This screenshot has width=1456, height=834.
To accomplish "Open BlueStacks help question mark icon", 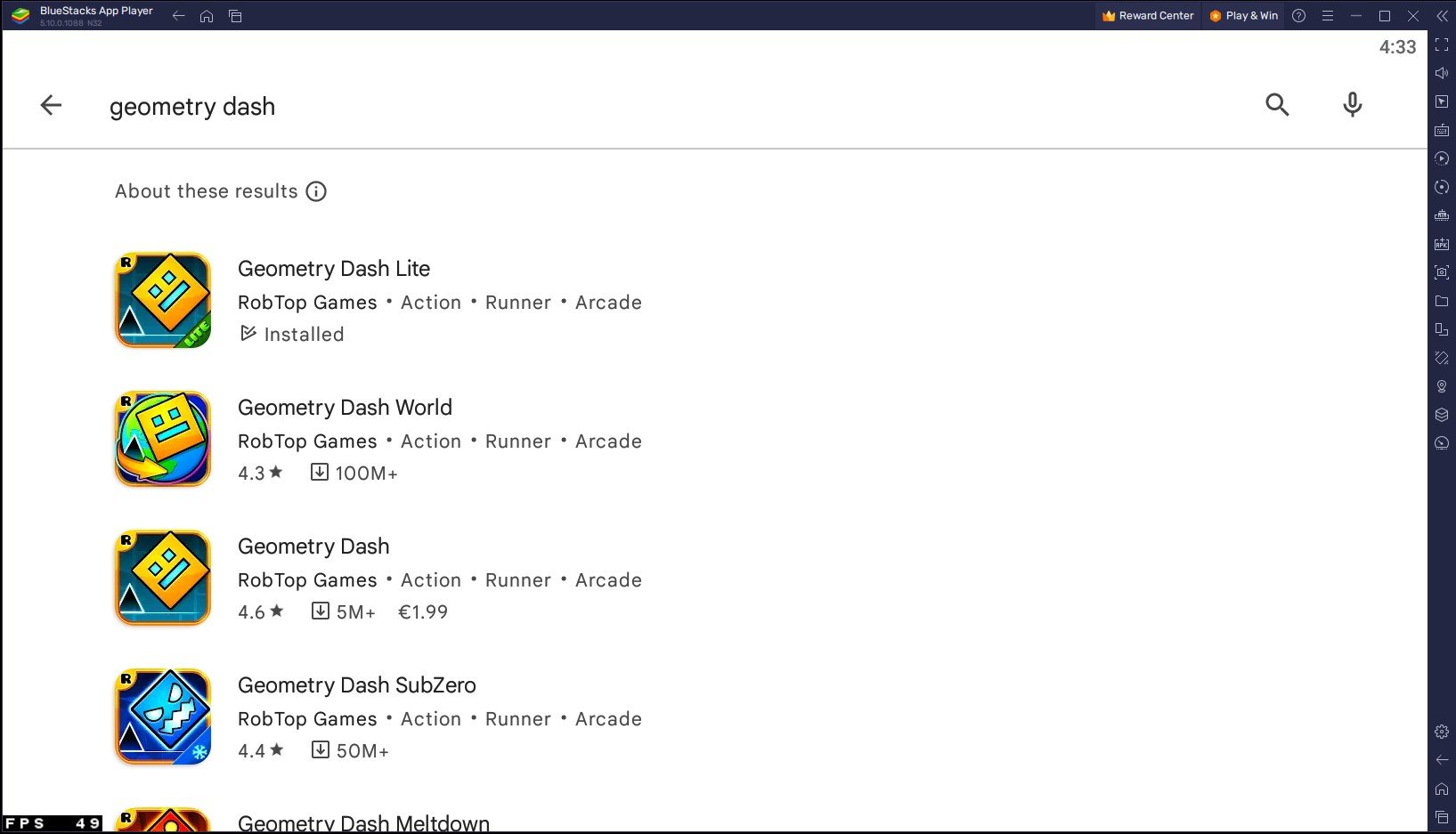I will coord(1298,16).
